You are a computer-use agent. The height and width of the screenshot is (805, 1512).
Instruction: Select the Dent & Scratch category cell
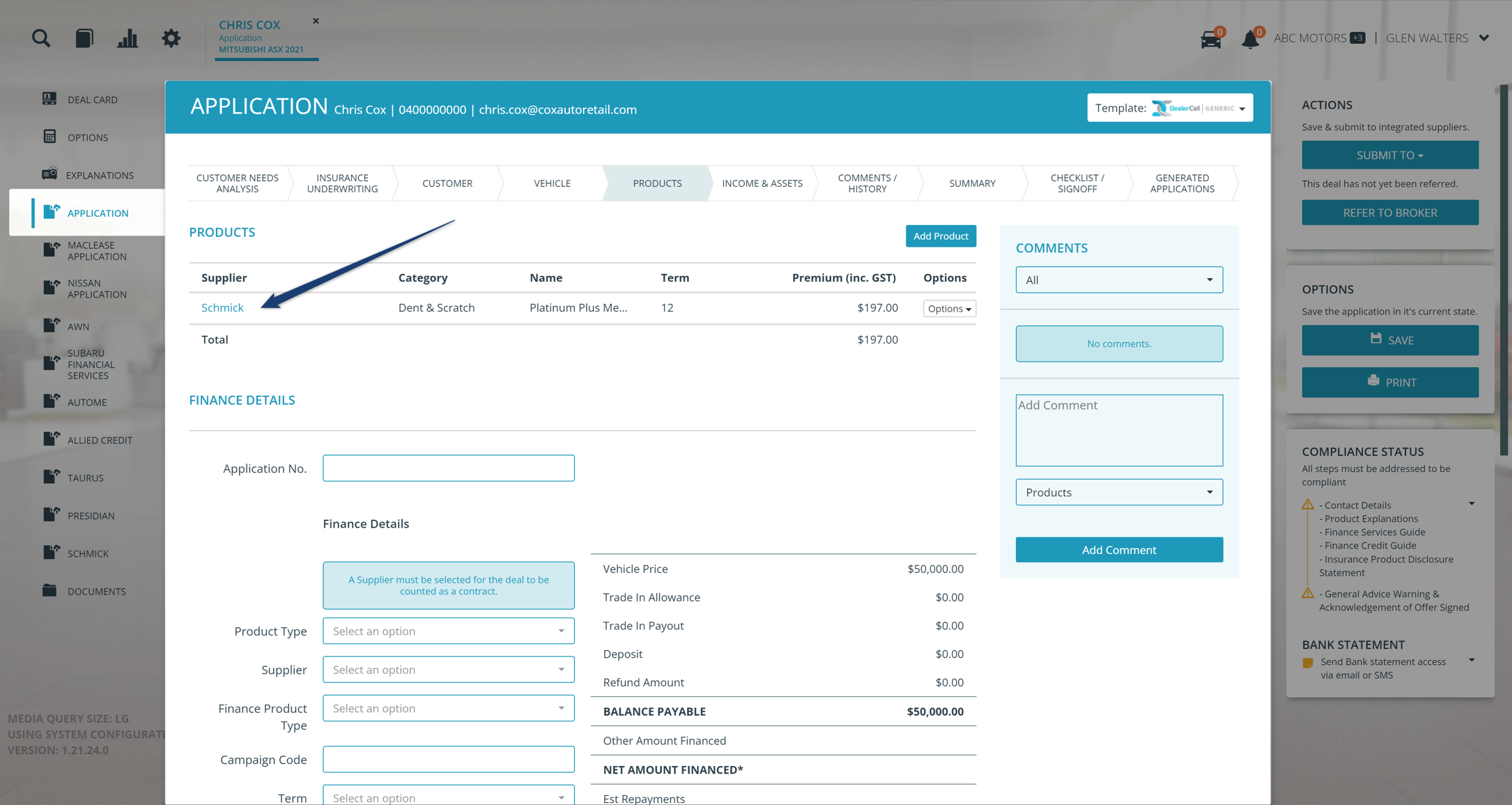pos(436,307)
